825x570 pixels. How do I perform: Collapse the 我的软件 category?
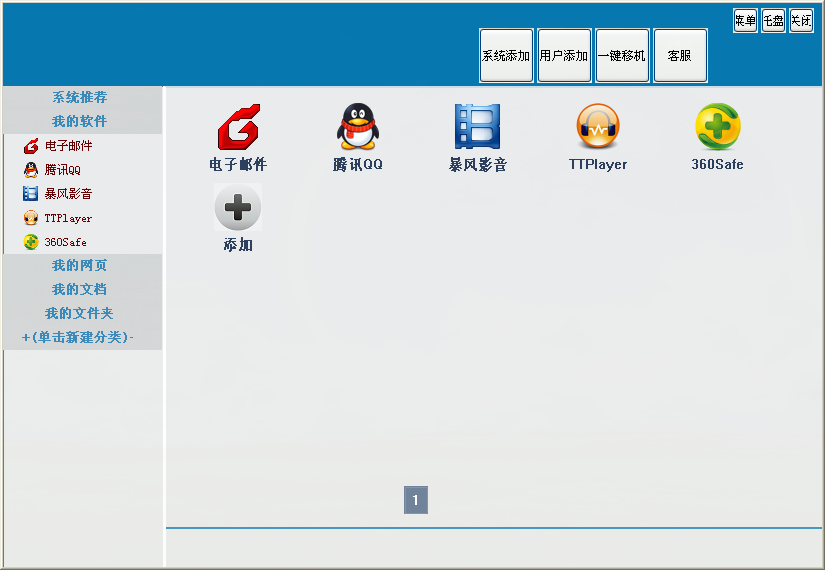coord(82,122)
